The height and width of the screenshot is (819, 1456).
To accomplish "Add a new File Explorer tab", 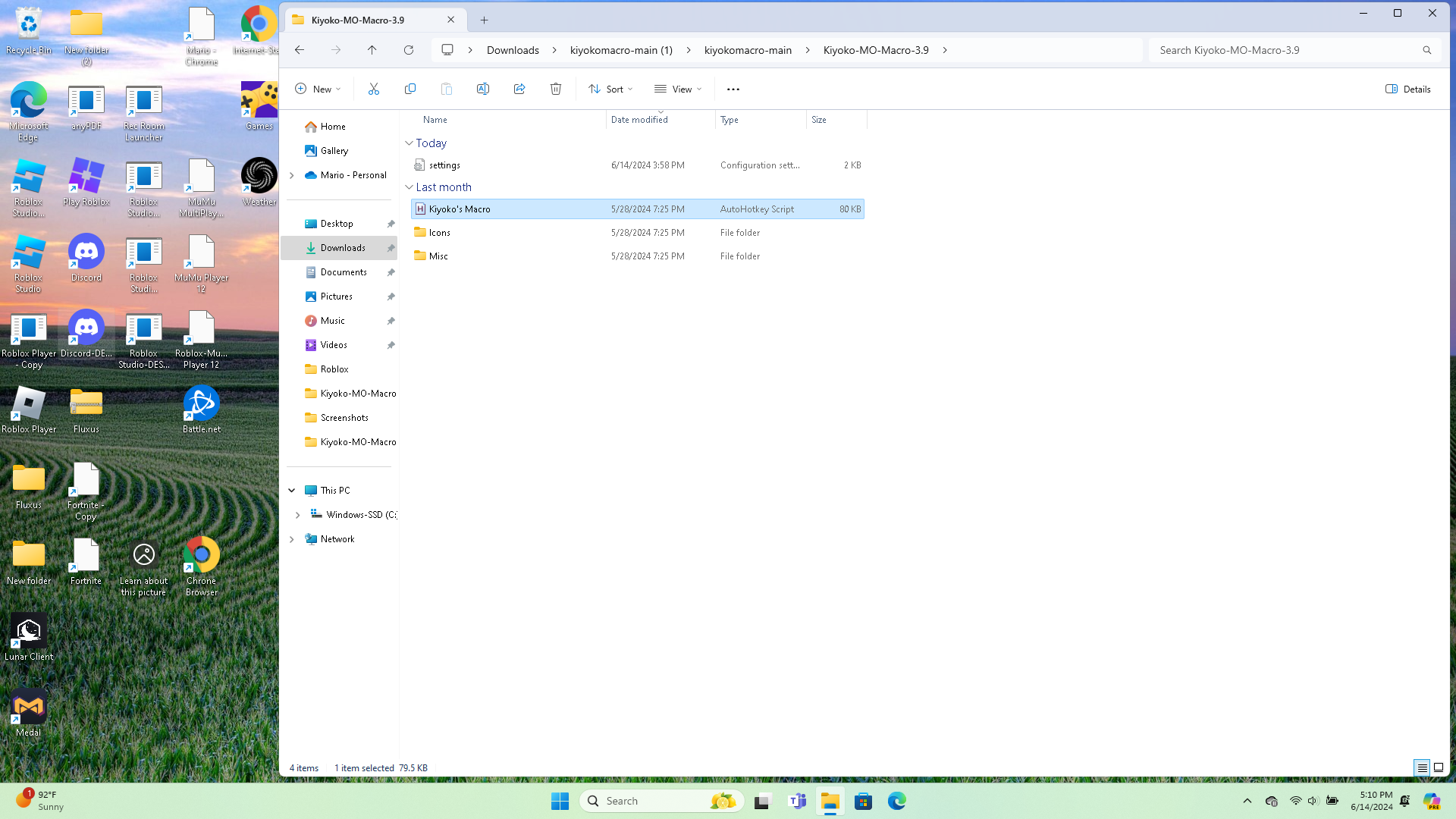I will pyautogui.click(x=484, y=20).
